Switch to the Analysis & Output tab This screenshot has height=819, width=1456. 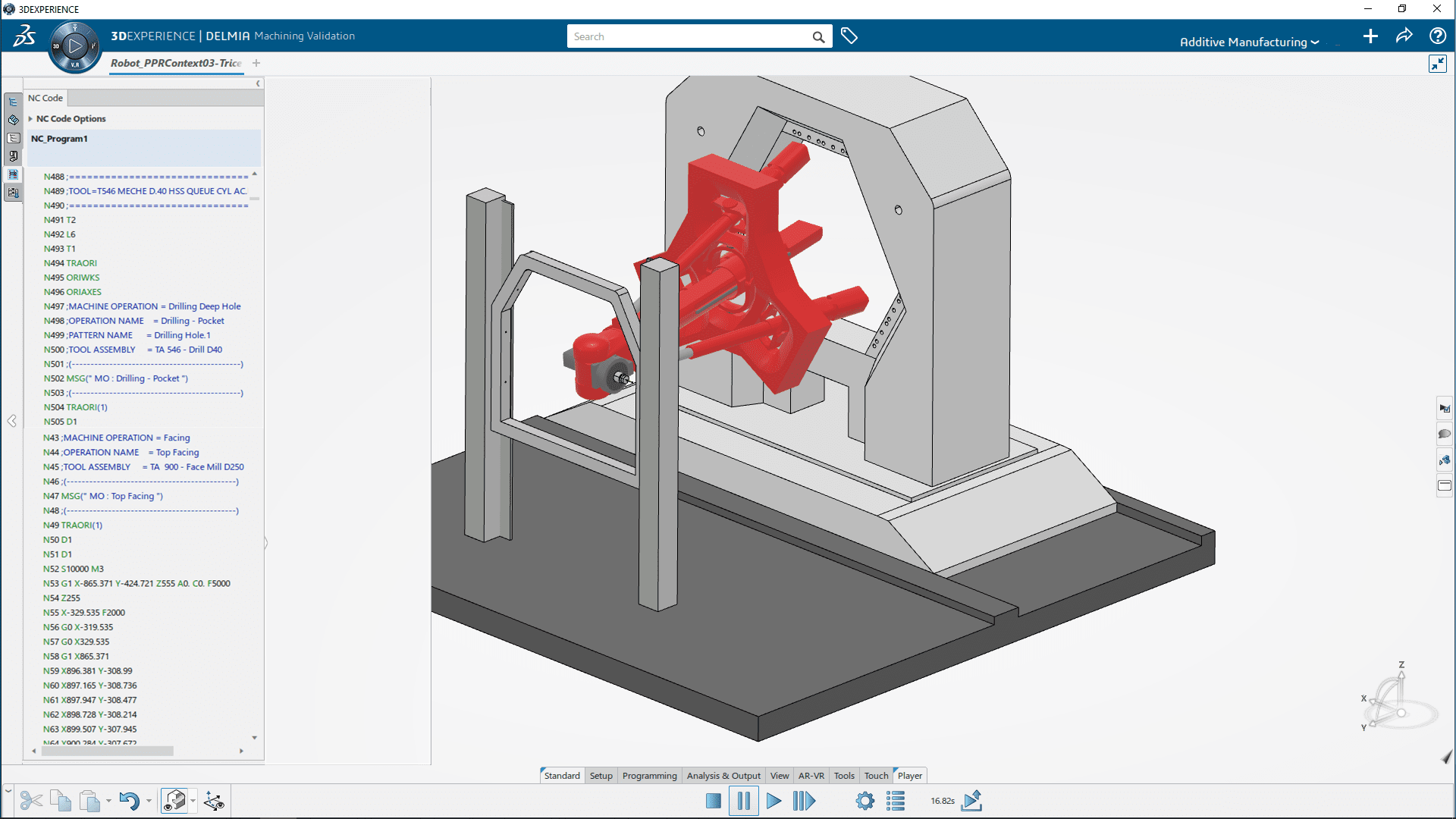pyautogui.click(x=723, y=775)
